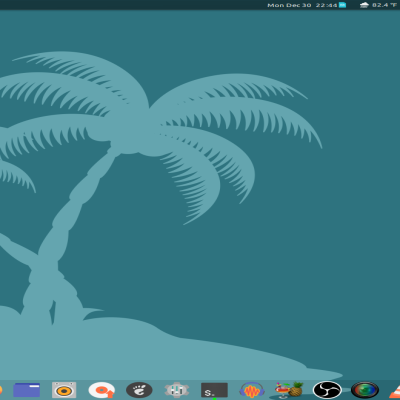The image size is (400, 400).
Task: Click the GNOME foot icon in dock
Action: (x=139, y=390)
